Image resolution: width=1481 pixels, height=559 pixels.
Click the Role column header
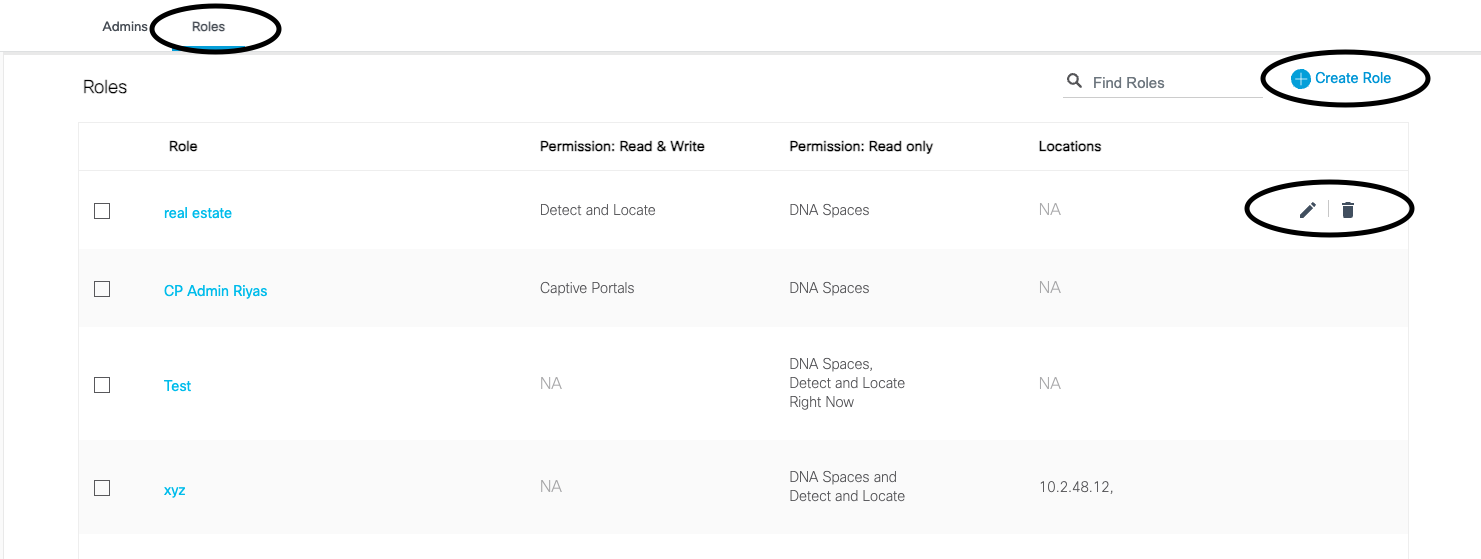[x=183, y=146]
